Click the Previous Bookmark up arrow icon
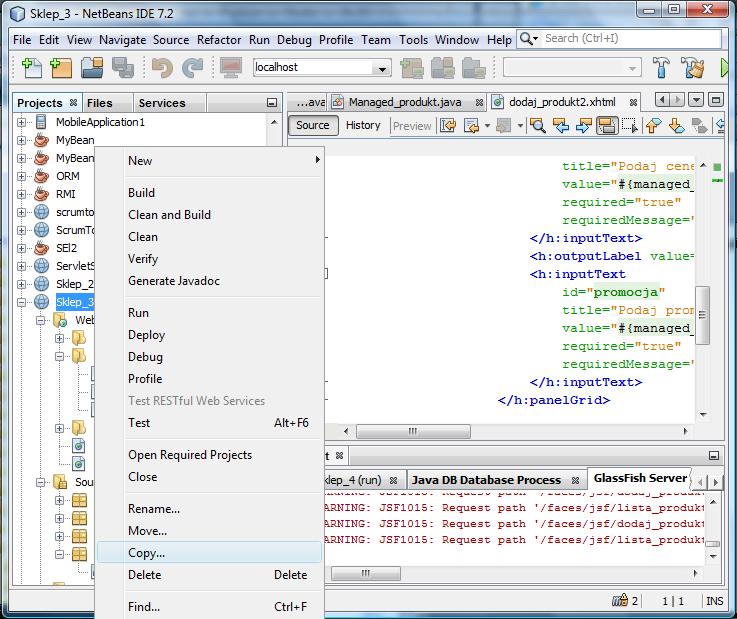Screen dimensions: 737x619 tap(654, 125)
